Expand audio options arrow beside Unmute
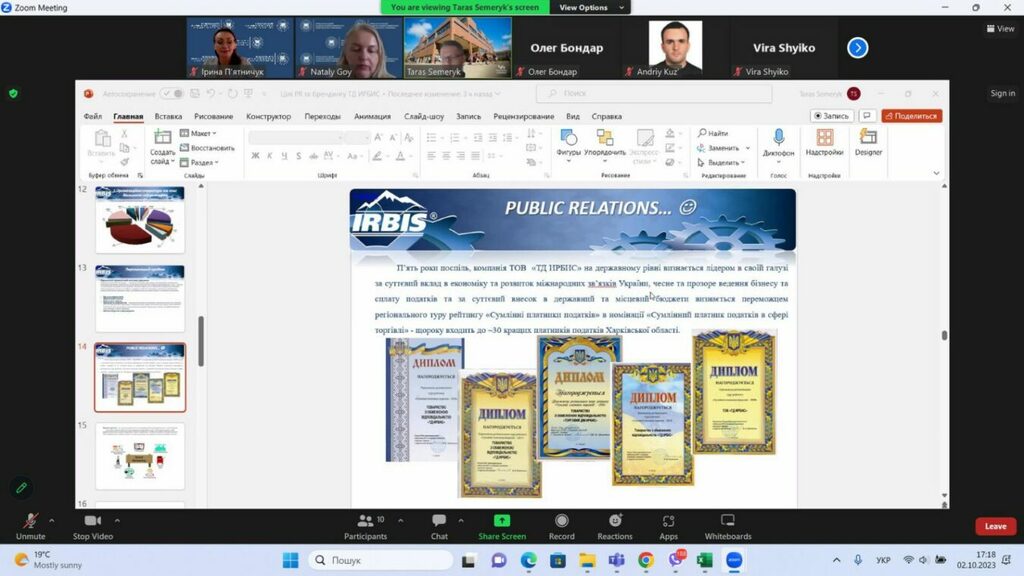Image resolution: width=1024 pixels, height=576 pixels. [52, 520]
